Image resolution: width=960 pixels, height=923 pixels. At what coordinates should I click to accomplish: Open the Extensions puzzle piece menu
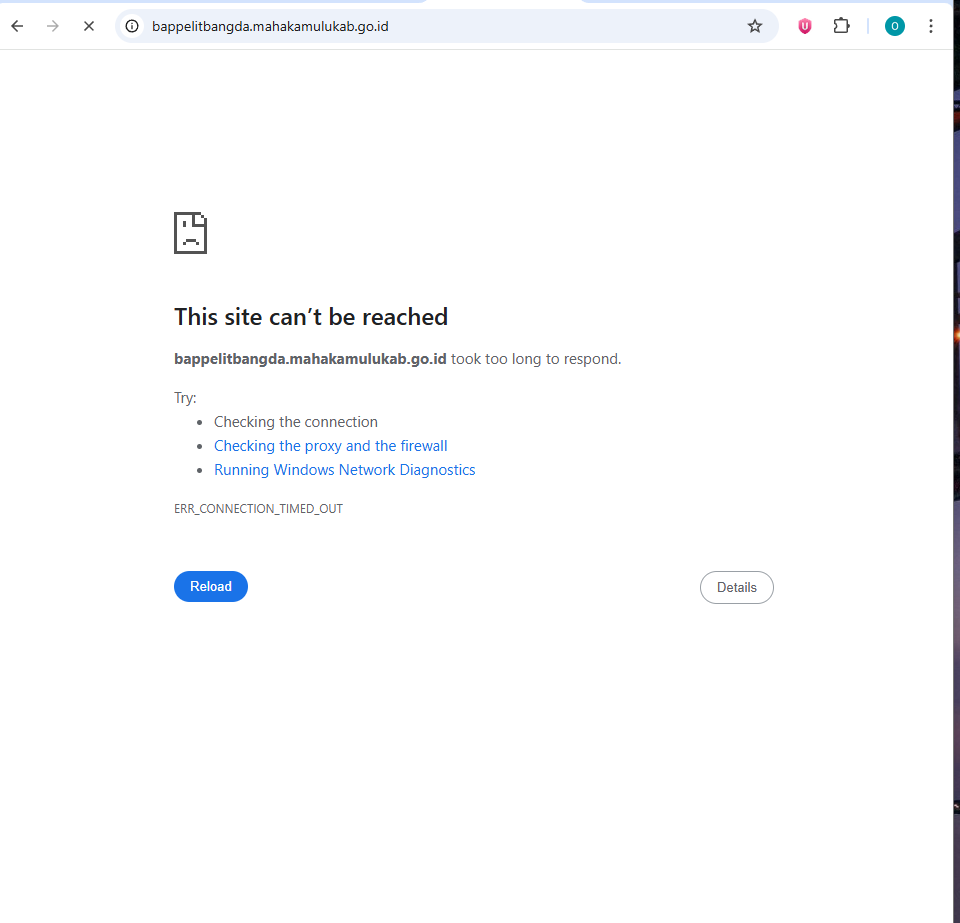click(841, 26)
